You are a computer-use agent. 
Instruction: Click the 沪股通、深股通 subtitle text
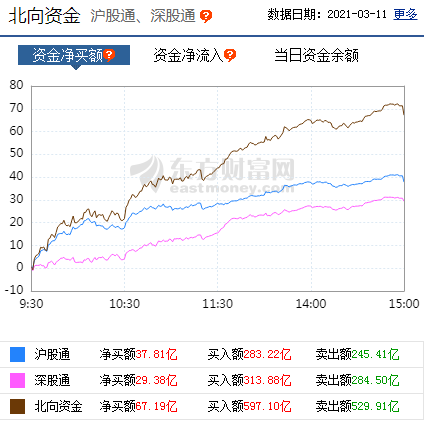tap(143, 16)
